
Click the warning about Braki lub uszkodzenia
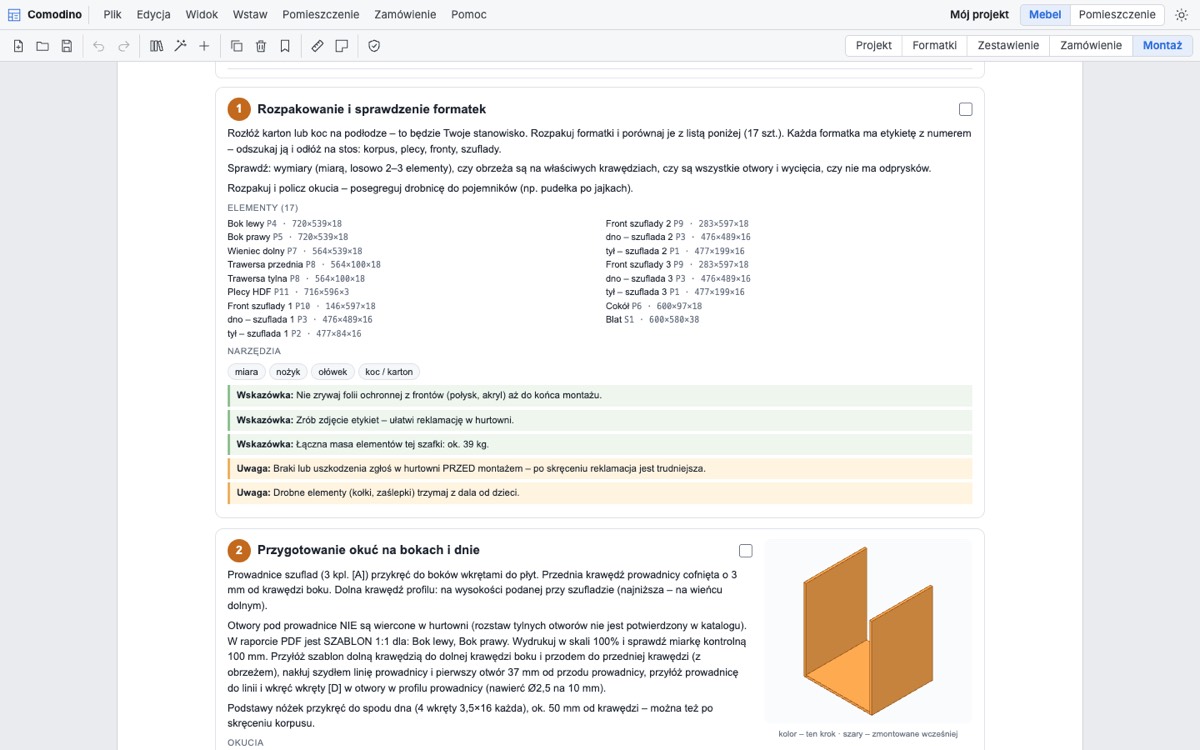click(600, 468)
